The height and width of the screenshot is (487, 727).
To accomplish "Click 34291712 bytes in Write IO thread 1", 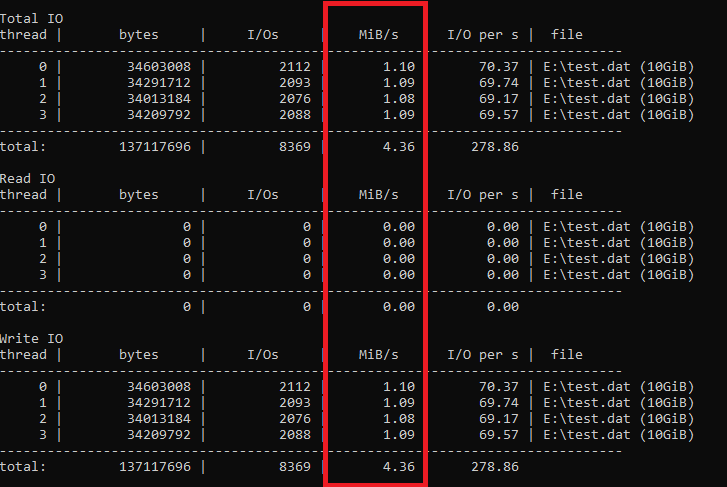I will (x=159, y=403).
